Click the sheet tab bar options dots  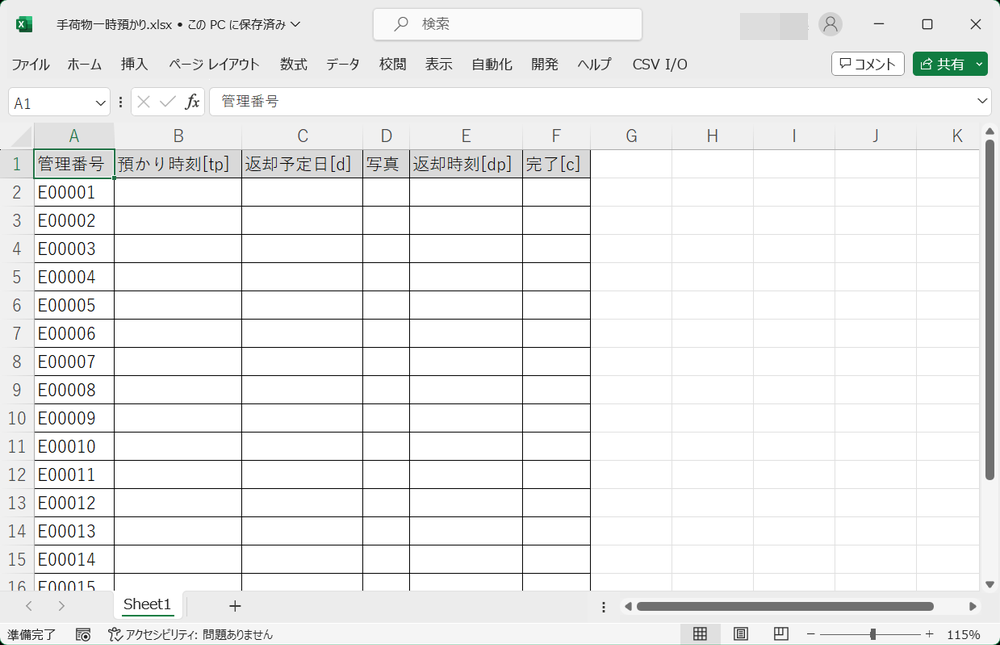603,607
